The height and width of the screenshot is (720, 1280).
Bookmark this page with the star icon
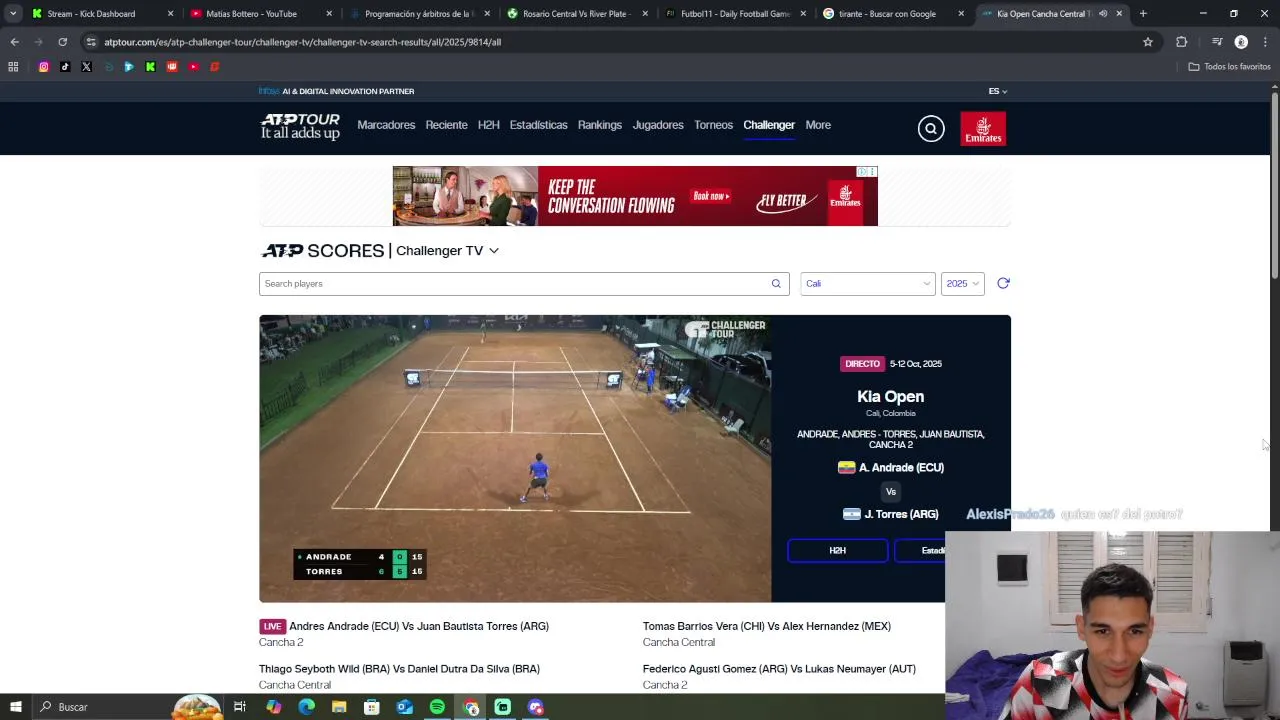[1148, 42]
